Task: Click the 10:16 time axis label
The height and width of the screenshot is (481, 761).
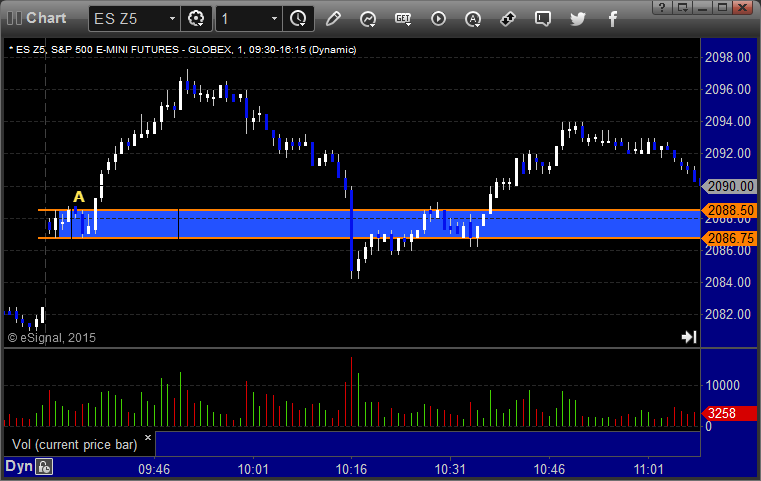Action: tap(351, 469)
